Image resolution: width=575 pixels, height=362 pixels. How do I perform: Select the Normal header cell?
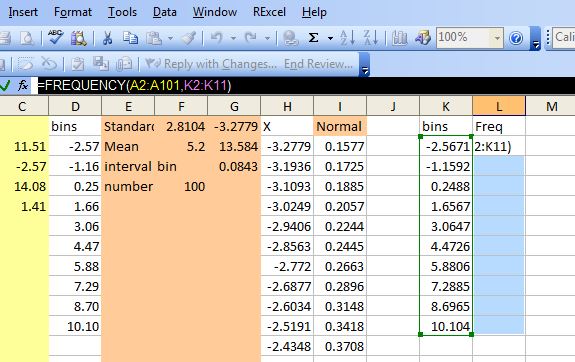tap(340, 127)
